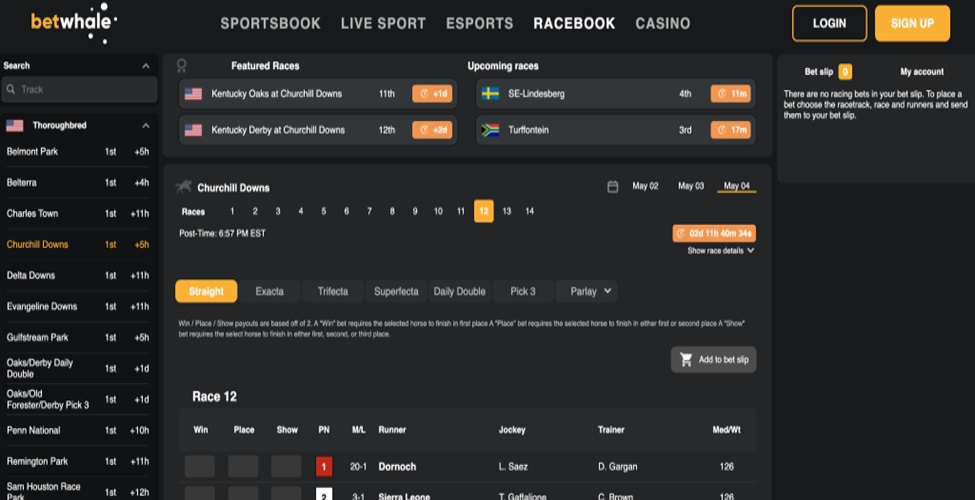Click the shopping cart icon in Add to bet slip

(686, 360)
